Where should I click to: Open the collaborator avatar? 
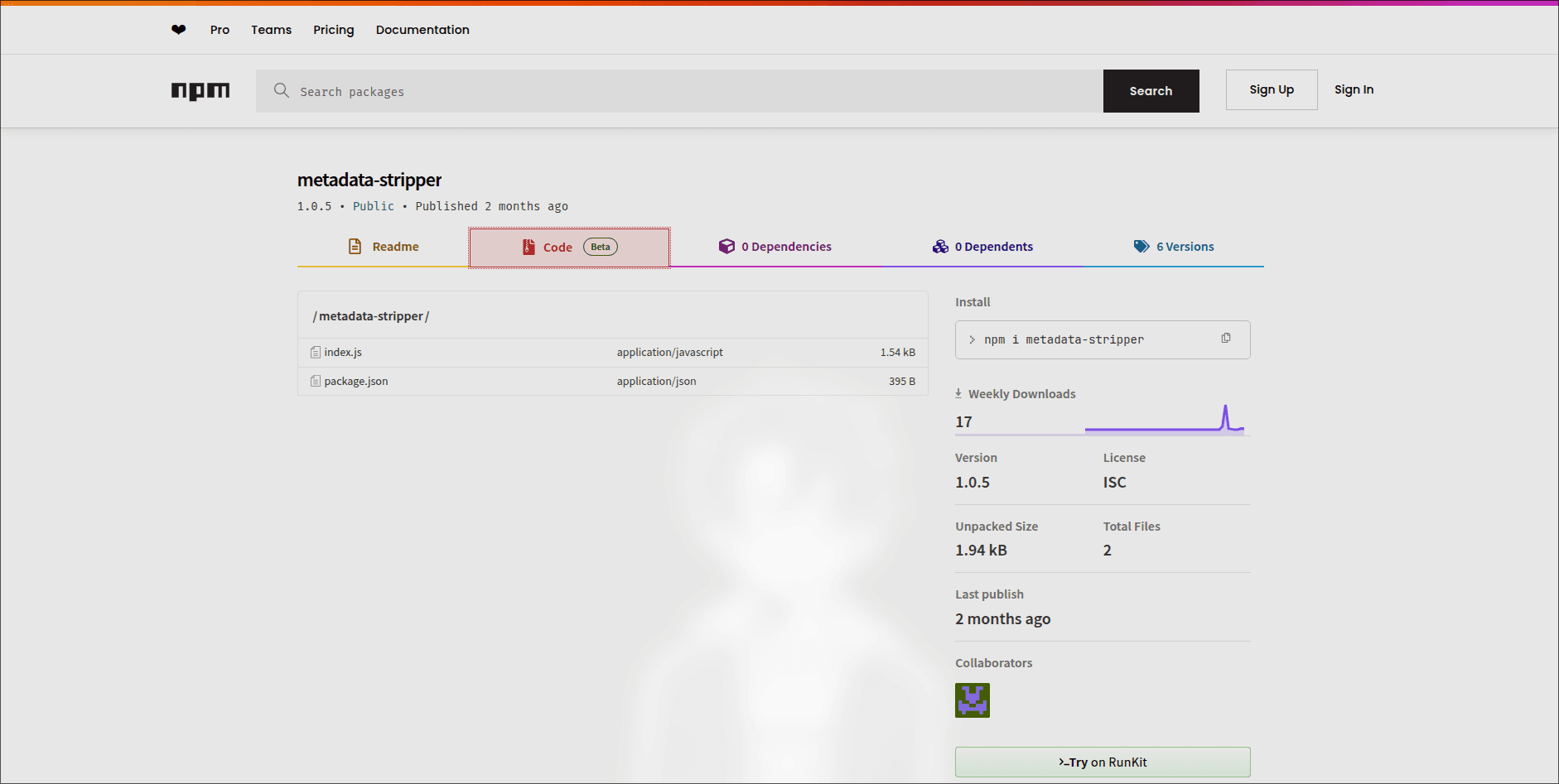coord(973,700)
